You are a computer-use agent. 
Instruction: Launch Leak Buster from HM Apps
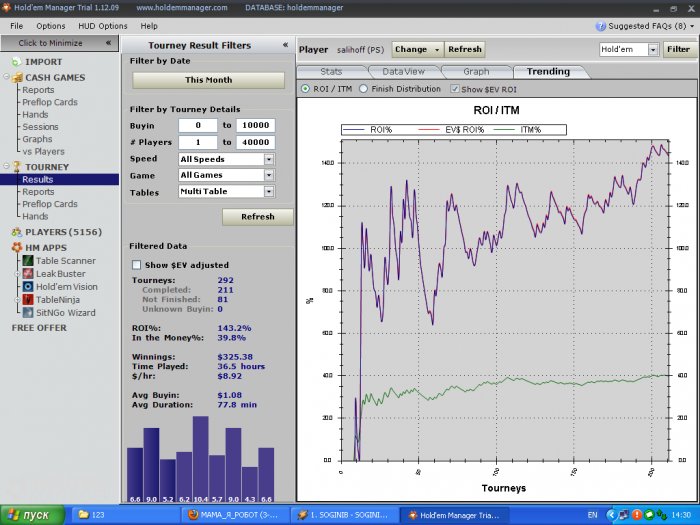coord(28,273)
